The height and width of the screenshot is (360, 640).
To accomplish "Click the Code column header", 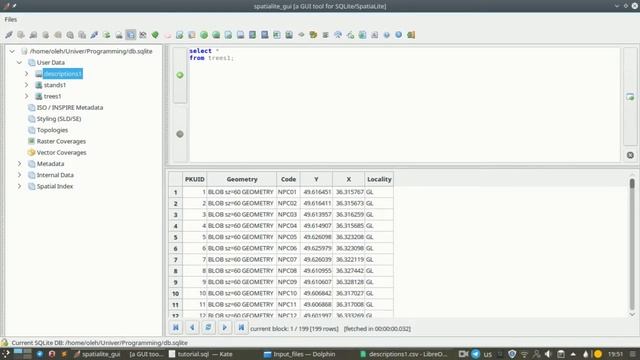I will (x=288, y=179).
